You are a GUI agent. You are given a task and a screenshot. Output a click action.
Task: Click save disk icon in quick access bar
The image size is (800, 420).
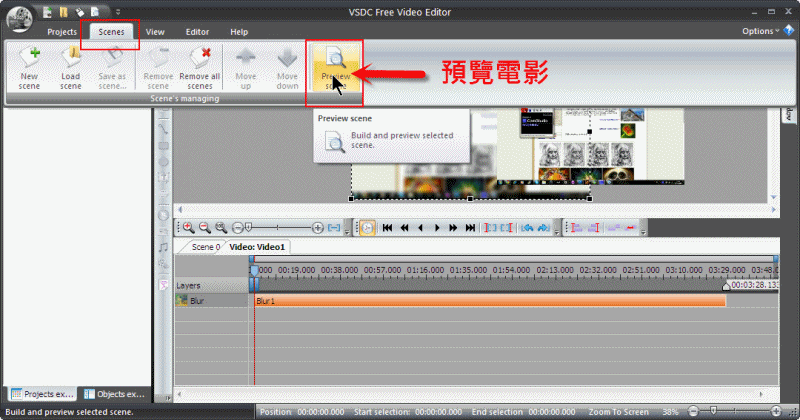pos(80,12)
